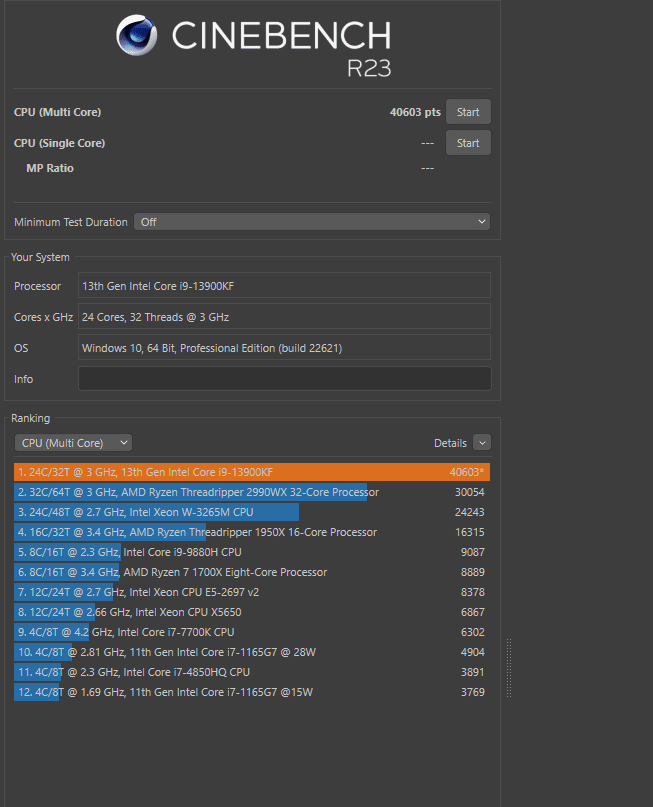
Task: Click the score 30054 in ranking
Action: coord(469,492)
